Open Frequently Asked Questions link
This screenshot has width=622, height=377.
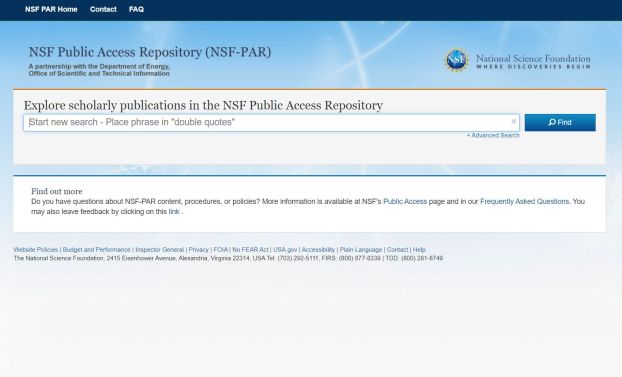pyautogui.click(x=524, y=202)
